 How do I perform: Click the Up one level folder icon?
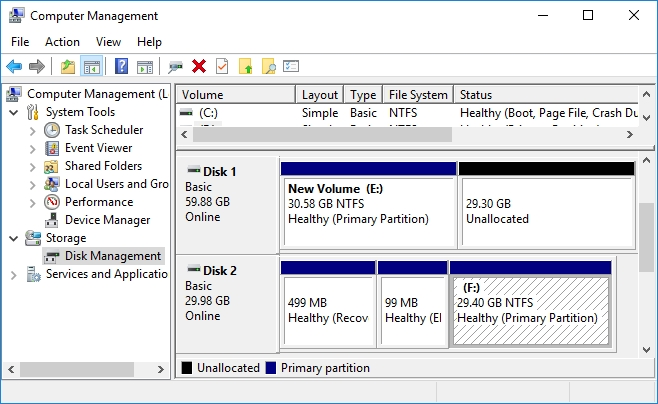68,66
